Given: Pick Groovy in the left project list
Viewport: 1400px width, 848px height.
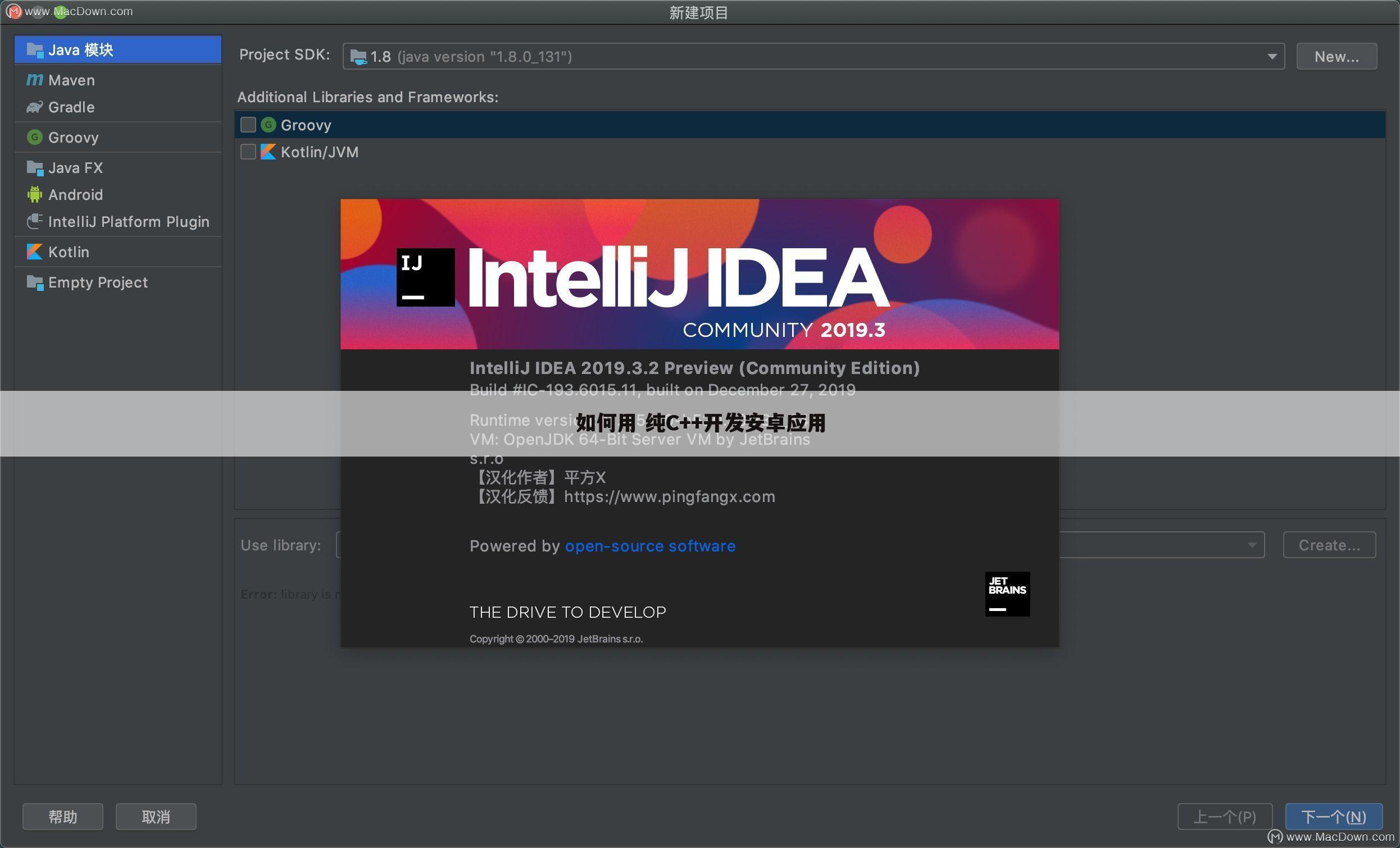Looking at the screenshot, I should (x=117, y=138).
